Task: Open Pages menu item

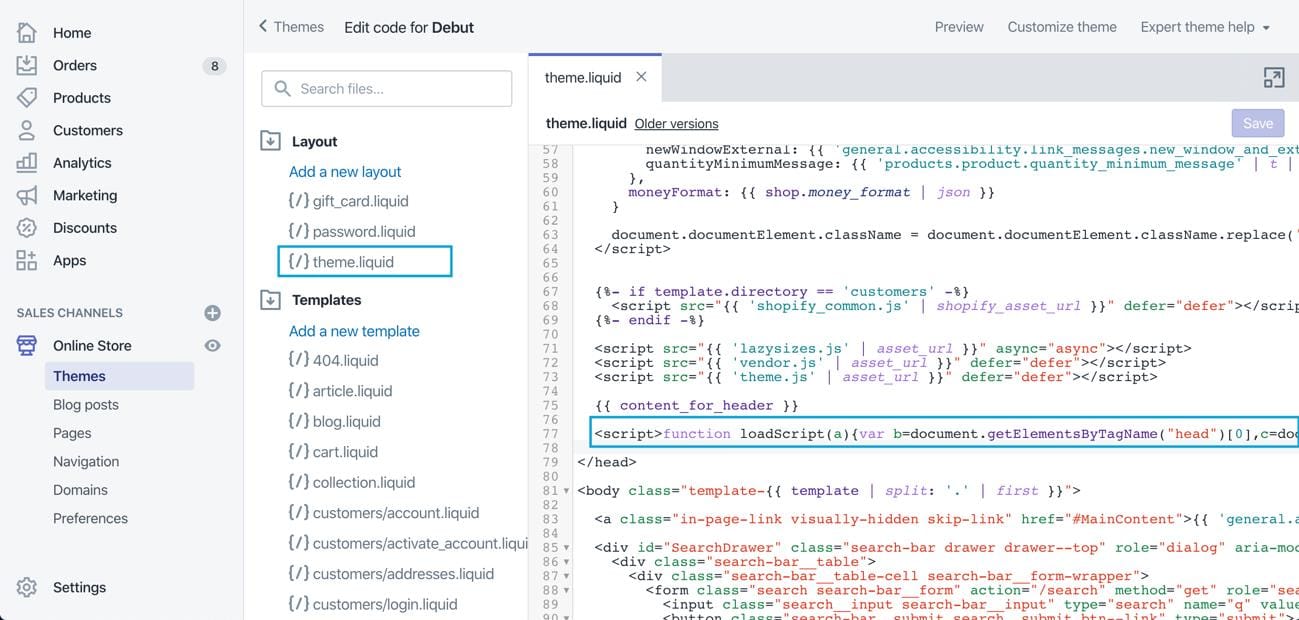Action: 72,433
